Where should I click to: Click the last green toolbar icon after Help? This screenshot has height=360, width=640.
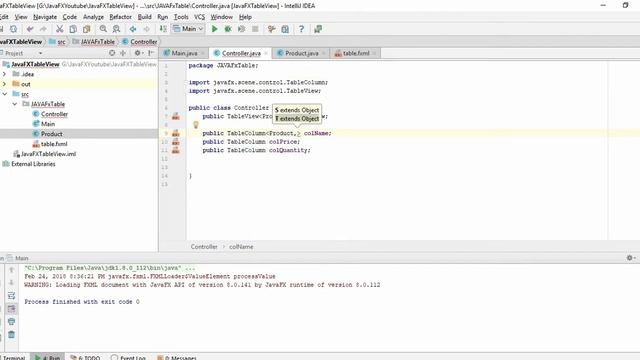pos(318,29)
